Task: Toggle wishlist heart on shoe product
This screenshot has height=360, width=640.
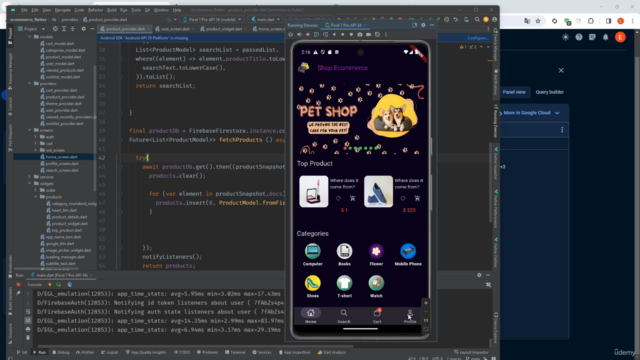Action: point(403,198)
